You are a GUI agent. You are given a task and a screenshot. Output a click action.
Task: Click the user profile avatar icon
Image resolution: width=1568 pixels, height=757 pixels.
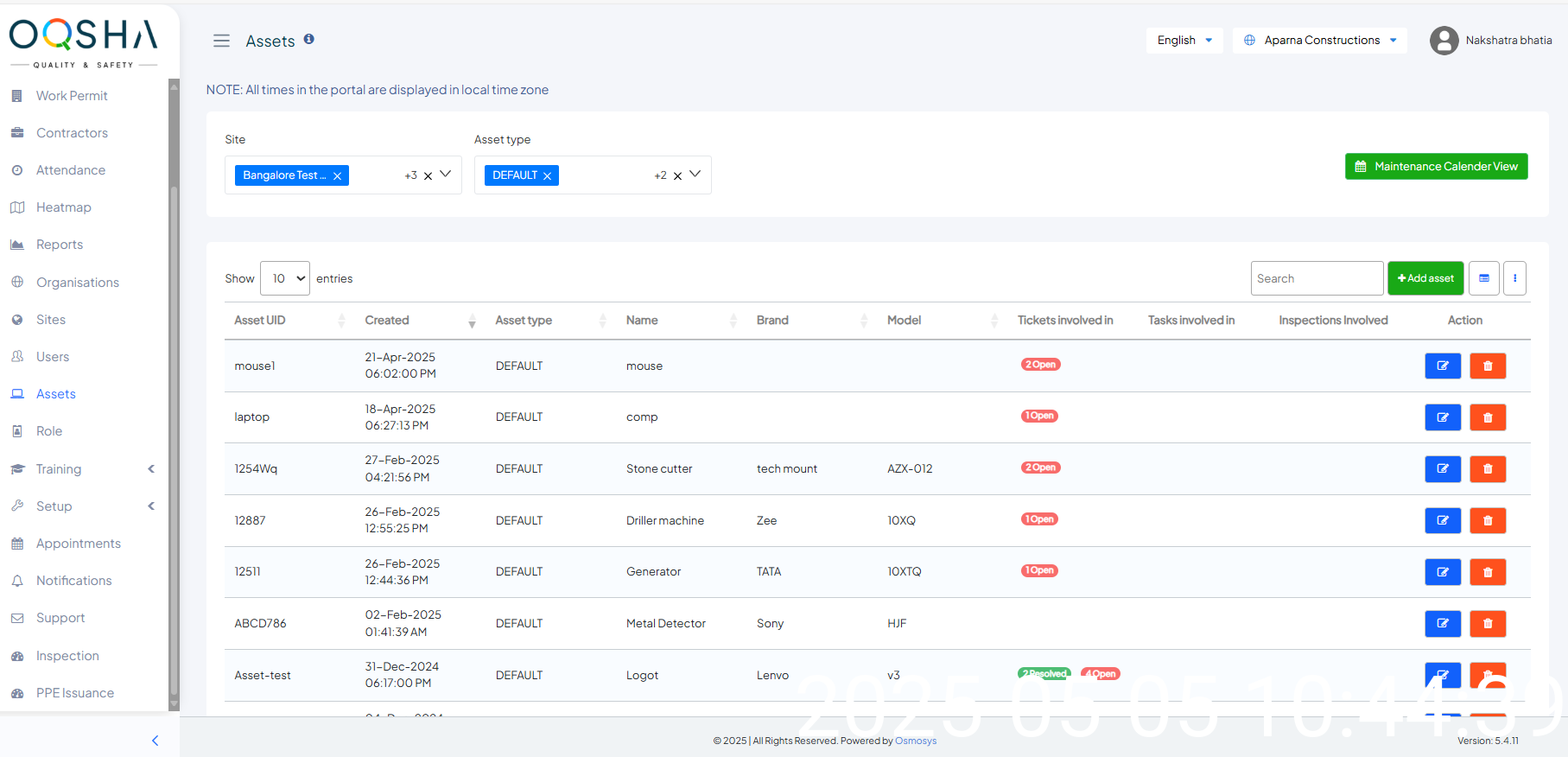coord(1444,41)
